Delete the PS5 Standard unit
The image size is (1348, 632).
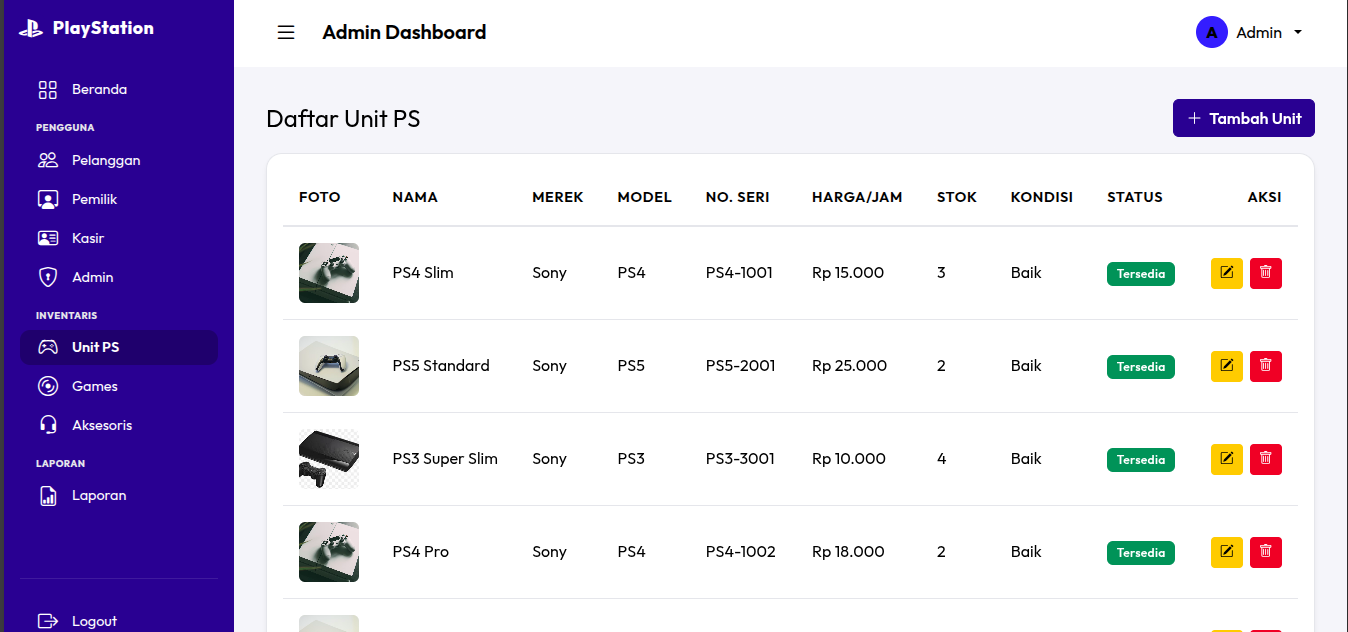[x=1266, y=366]
